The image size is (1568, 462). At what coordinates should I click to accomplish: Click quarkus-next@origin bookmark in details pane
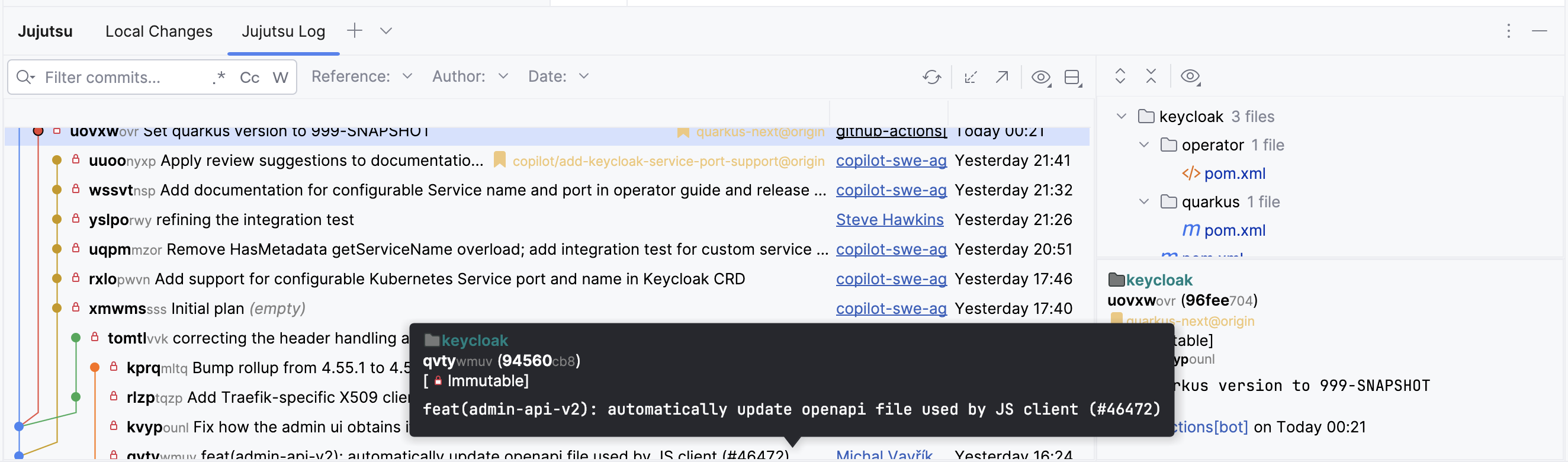(1190, 322)
